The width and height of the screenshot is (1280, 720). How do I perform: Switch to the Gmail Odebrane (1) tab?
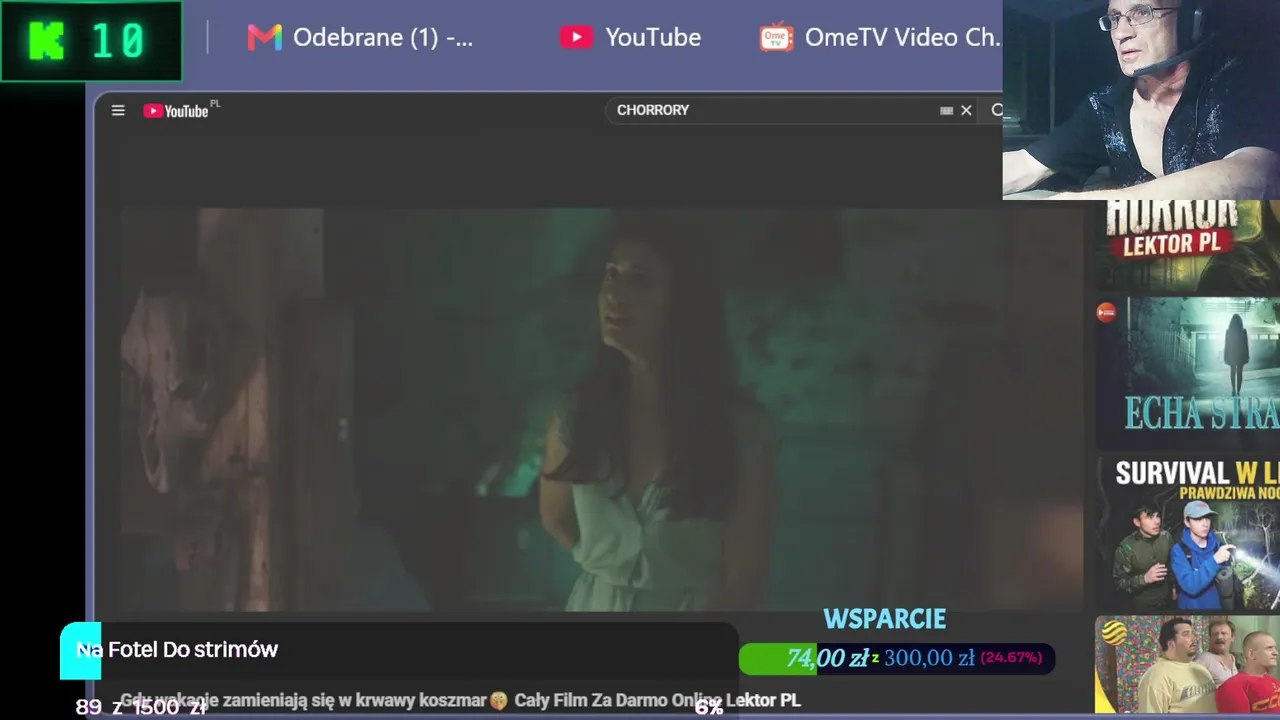coord(360,38)
